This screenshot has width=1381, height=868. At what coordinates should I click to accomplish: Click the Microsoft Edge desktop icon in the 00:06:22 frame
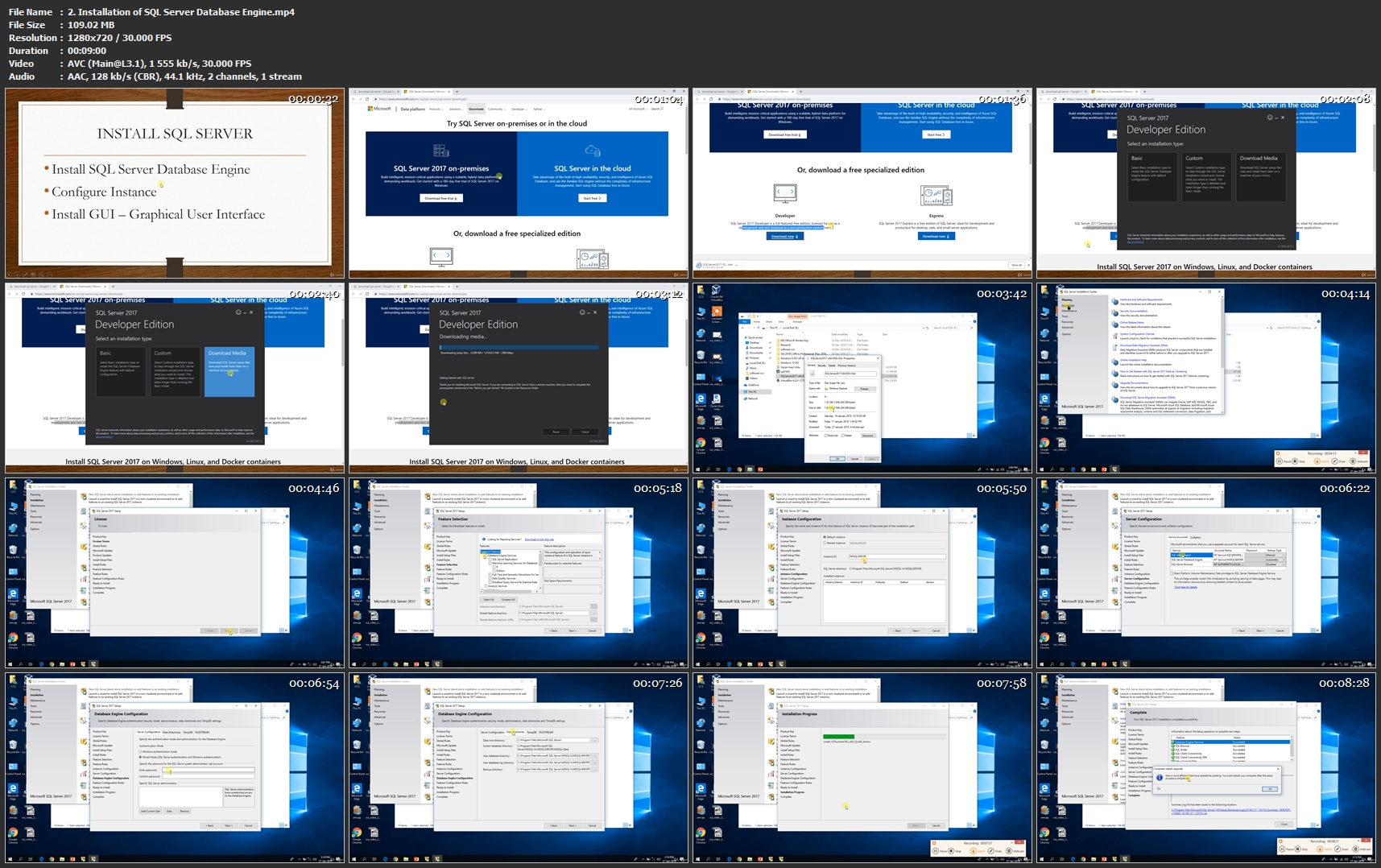pyautogui.click(x=1044, y=596)
